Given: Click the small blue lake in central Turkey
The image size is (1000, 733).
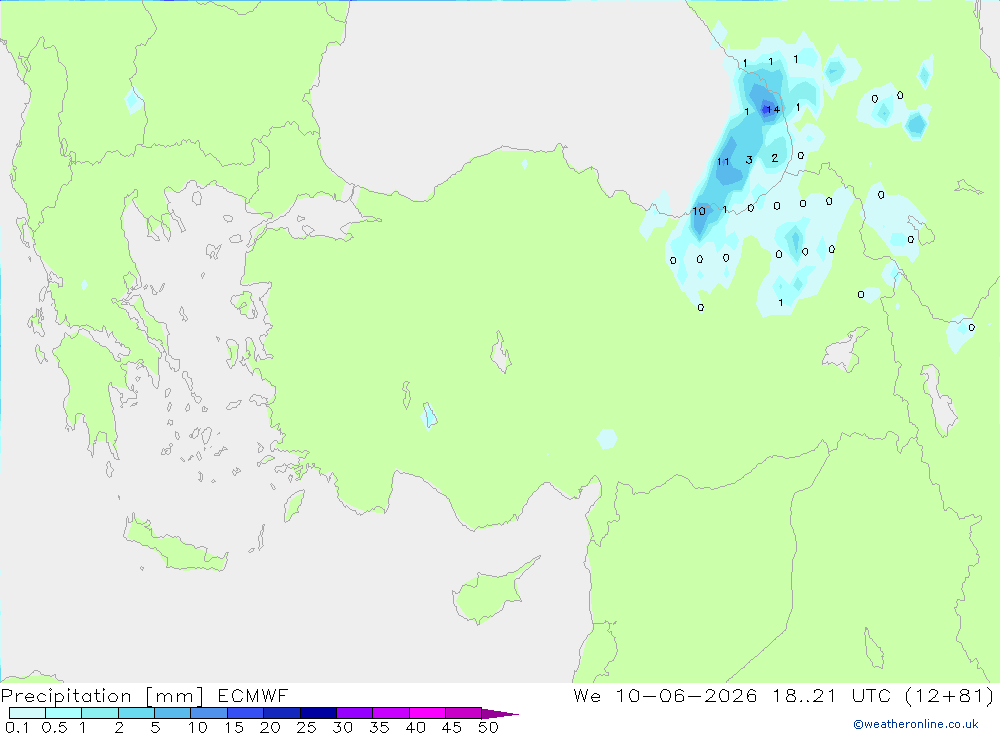Looking at the screenshot, I should (x=429, y=416).
